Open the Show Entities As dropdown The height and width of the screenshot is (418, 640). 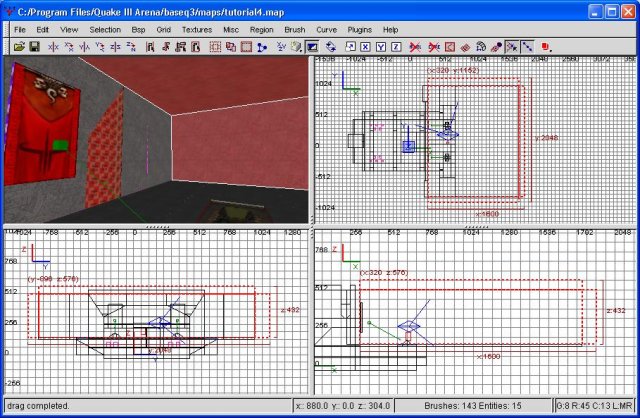tap(547, 47)
